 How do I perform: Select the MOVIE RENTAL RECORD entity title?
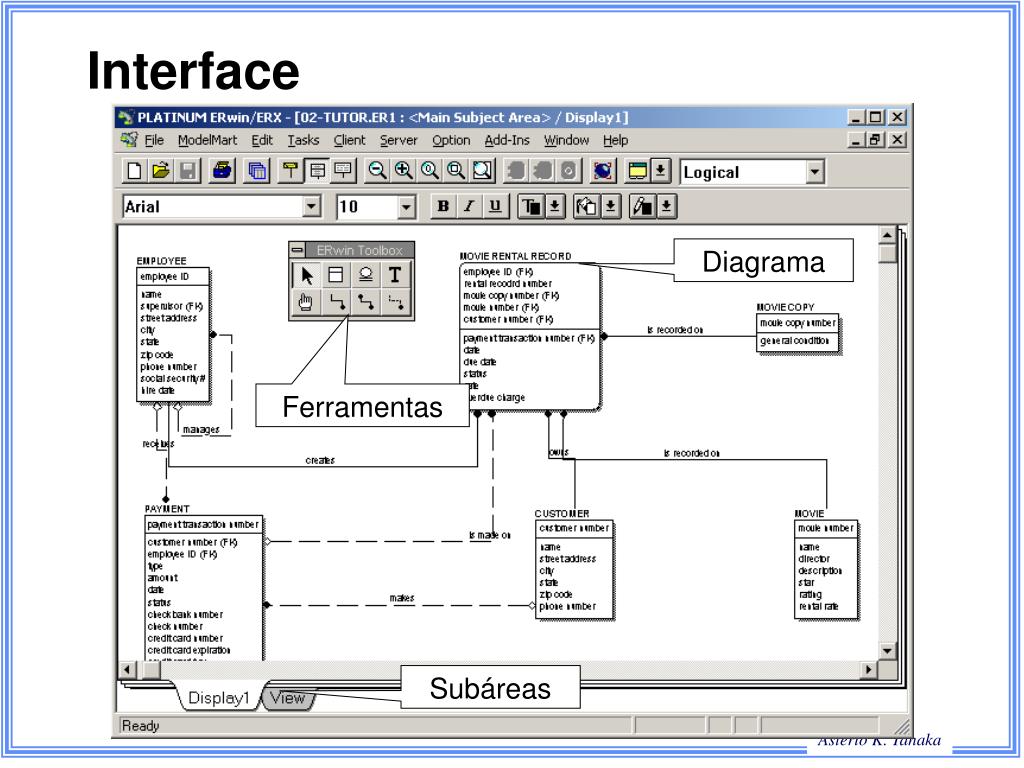click(515, 256)
